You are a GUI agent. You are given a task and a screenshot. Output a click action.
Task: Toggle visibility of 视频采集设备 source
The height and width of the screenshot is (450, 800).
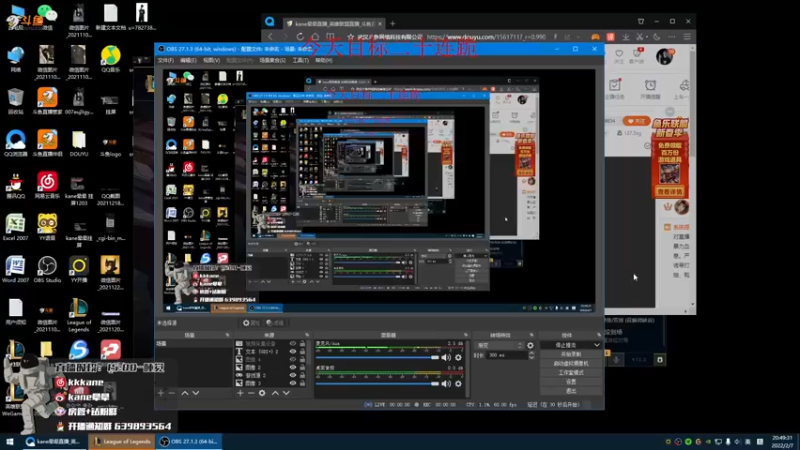293,344
